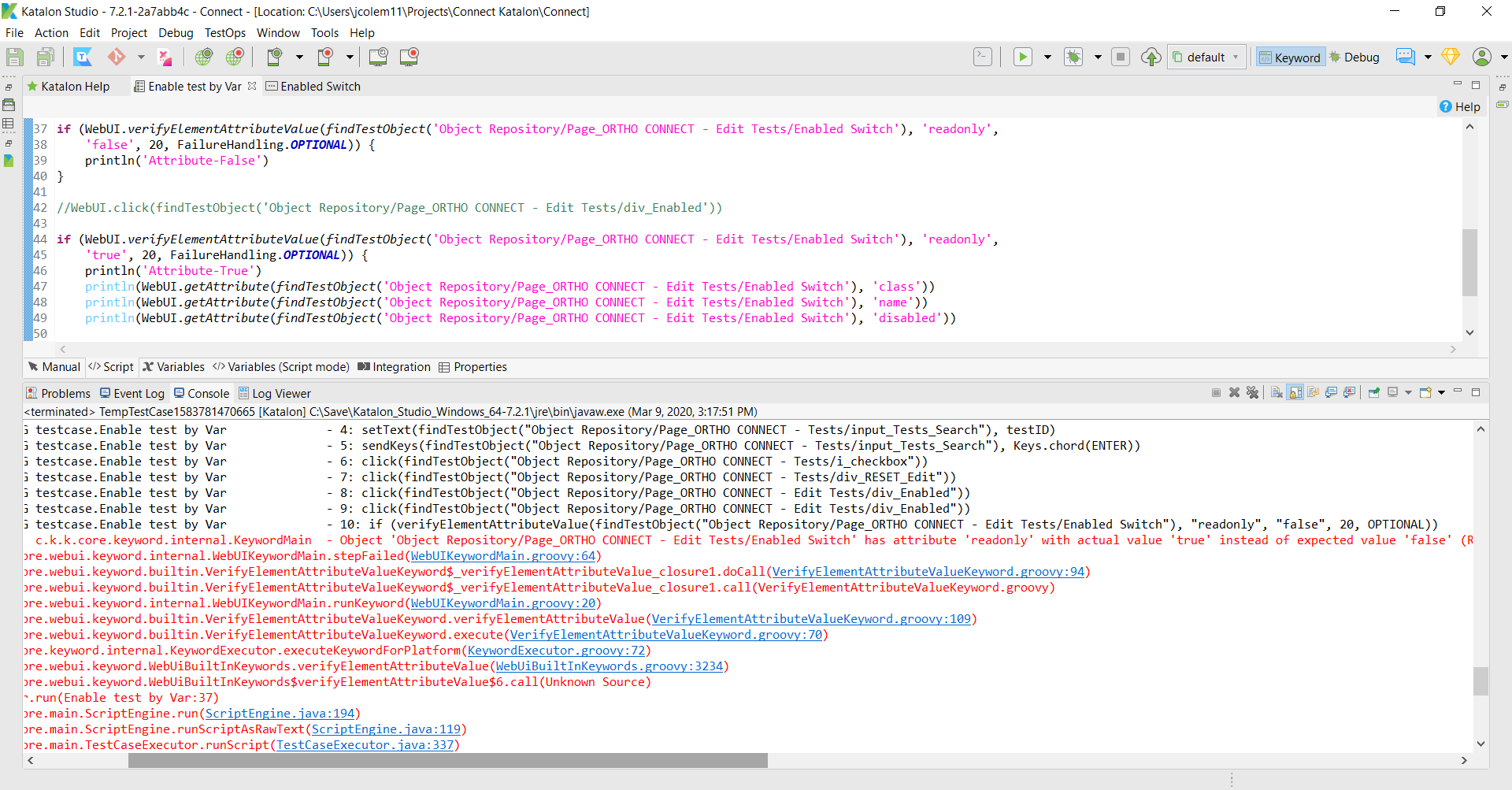1512x790 pixels.
Task: Click the Git integration icon
Action: pos(117,57)
